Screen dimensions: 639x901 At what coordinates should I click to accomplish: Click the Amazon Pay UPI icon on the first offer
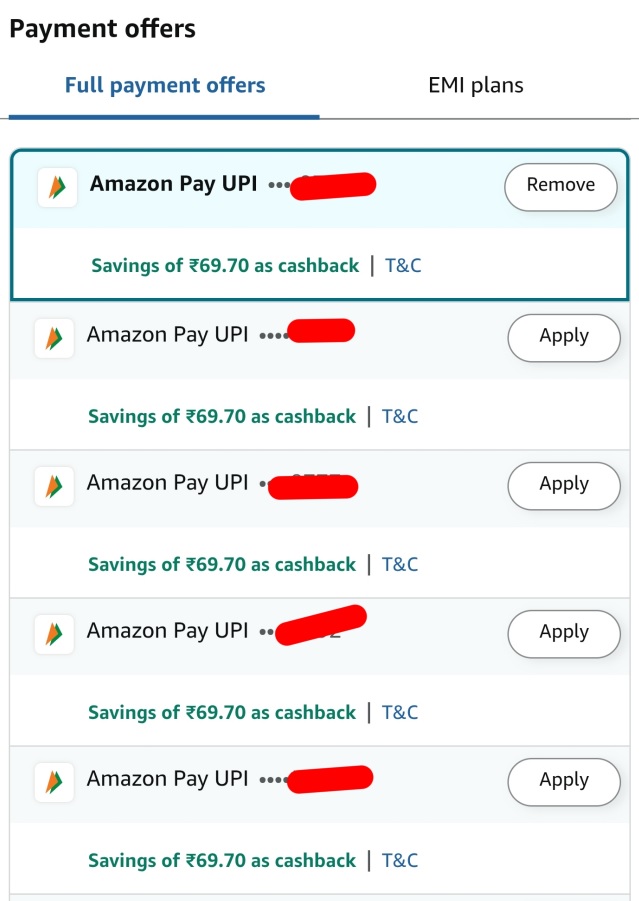point(56,186)
